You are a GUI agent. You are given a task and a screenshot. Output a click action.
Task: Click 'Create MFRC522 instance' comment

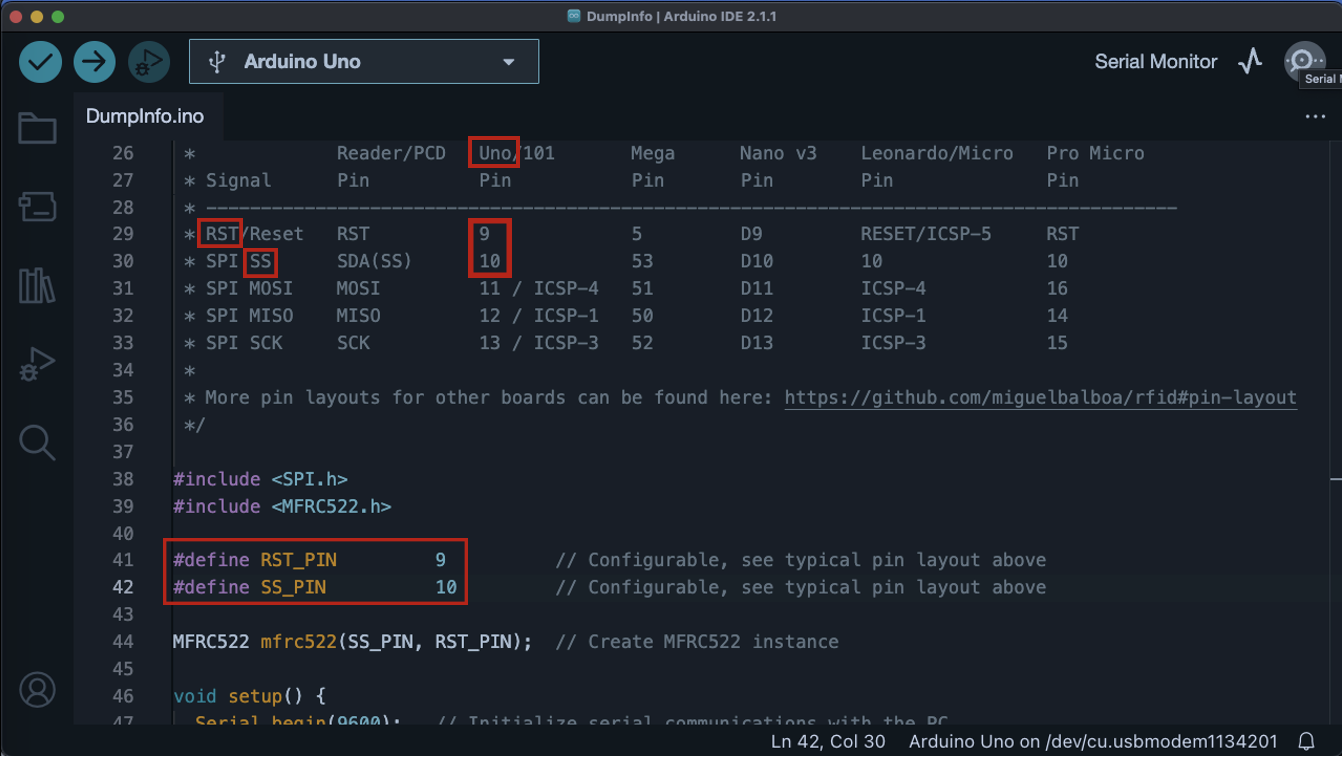tap(697, 642)
